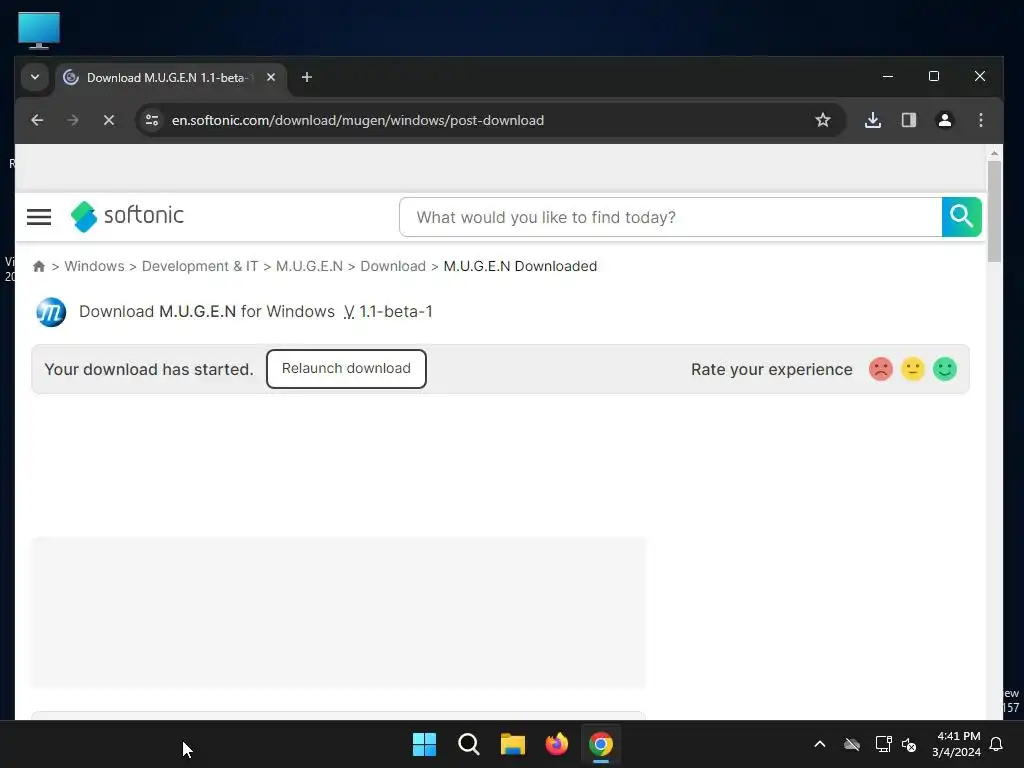Show hidden system tray icons
Viewport: 1024px width, 768px height.
(x=820, y=744)
